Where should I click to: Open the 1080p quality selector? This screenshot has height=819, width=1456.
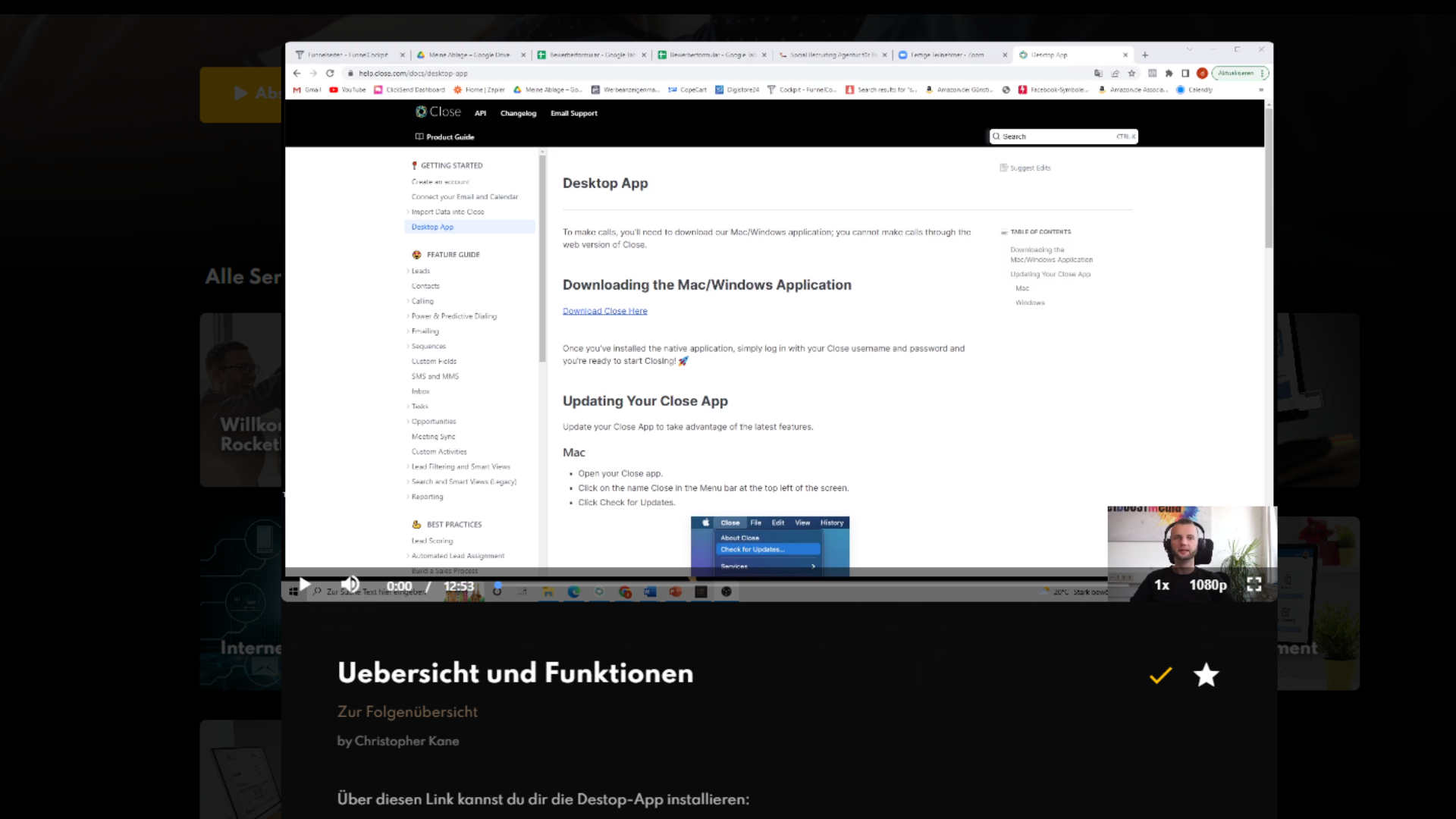pyautogui.click(x=1207, y=585)
